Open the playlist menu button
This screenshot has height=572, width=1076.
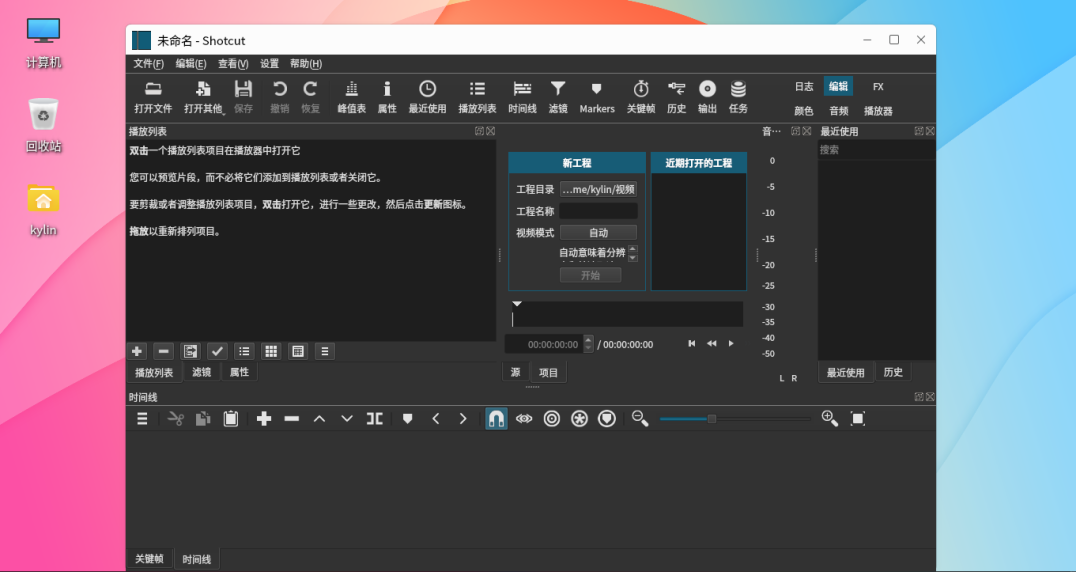point(325,351)
